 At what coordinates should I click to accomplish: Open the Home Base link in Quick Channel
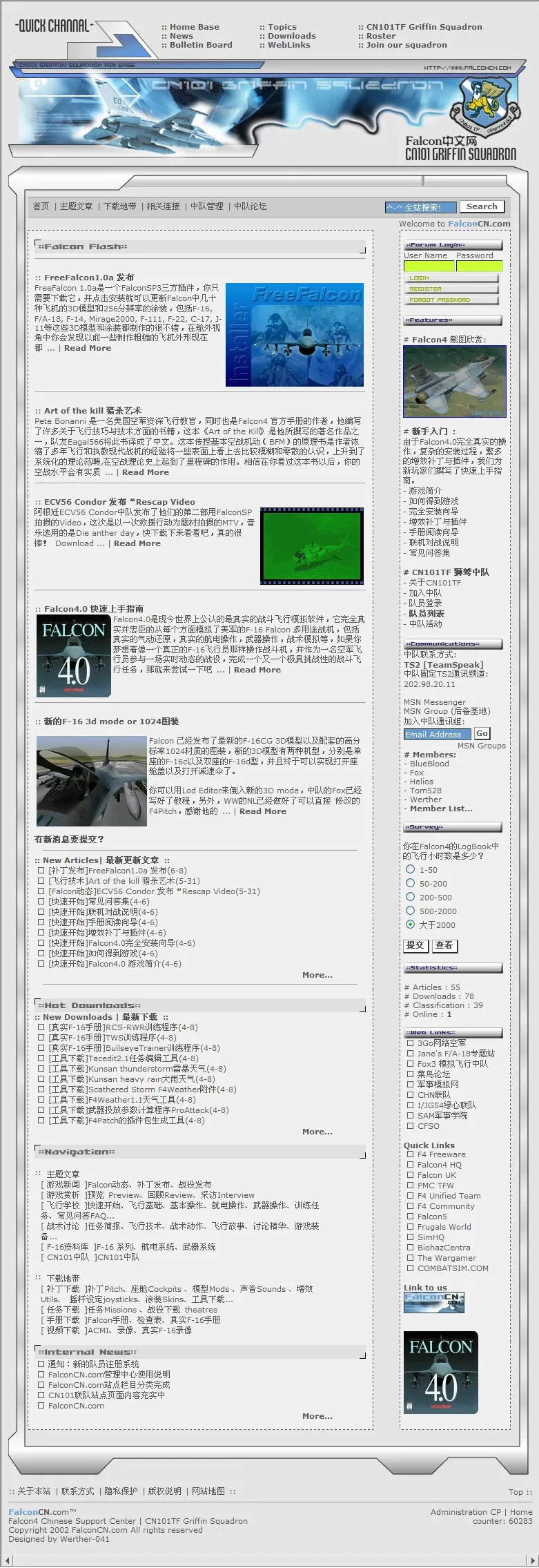pyautogui.click(x=195, y=27)
